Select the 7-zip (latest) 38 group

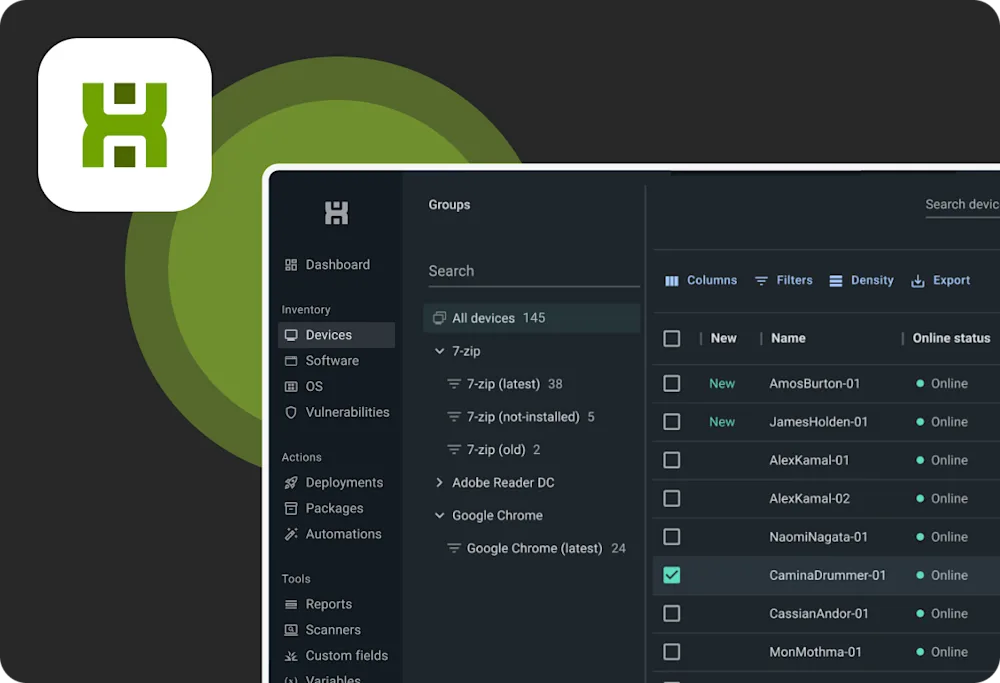click(532, 384)
